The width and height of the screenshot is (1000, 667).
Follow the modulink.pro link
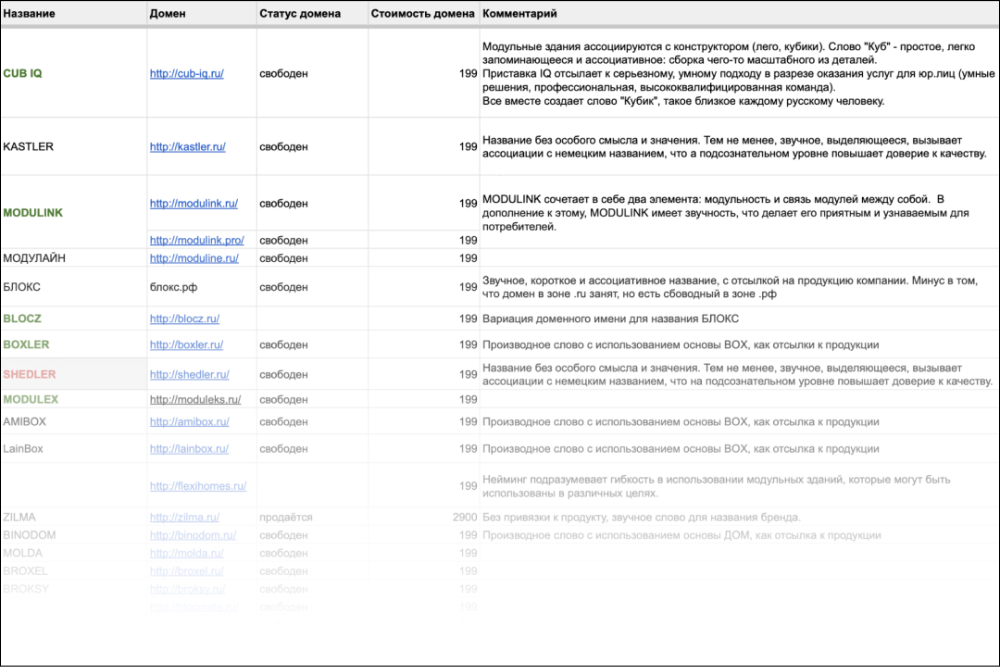(x=196, y=241)
